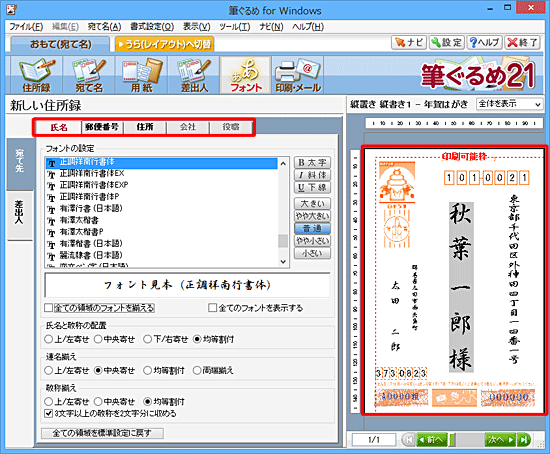The height and width of the screenshot is (454, 550).
Task: Switch to the 郵便番号 tab
Action: 102,127
